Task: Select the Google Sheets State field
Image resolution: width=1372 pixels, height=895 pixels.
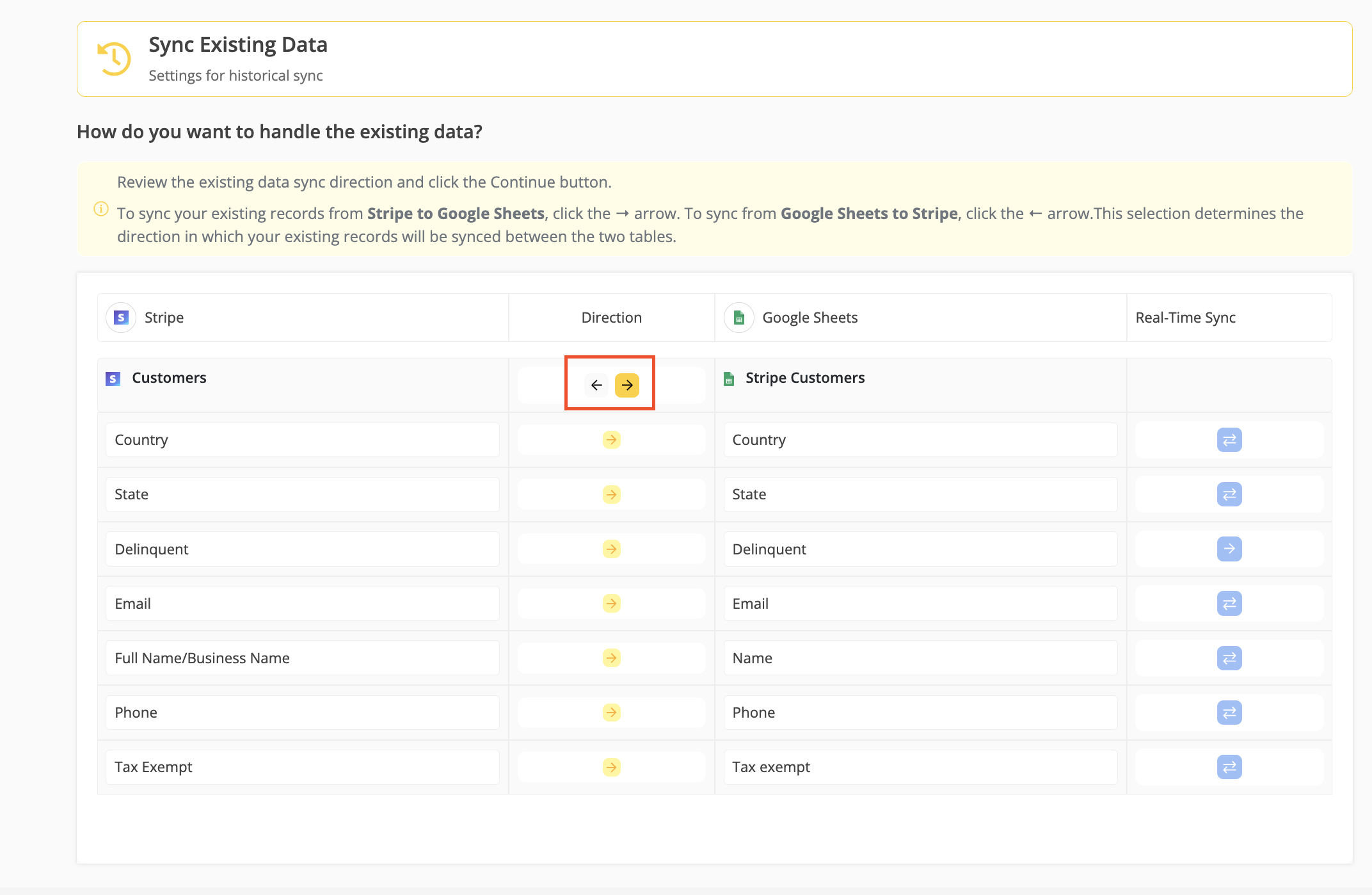Action: 920,494
